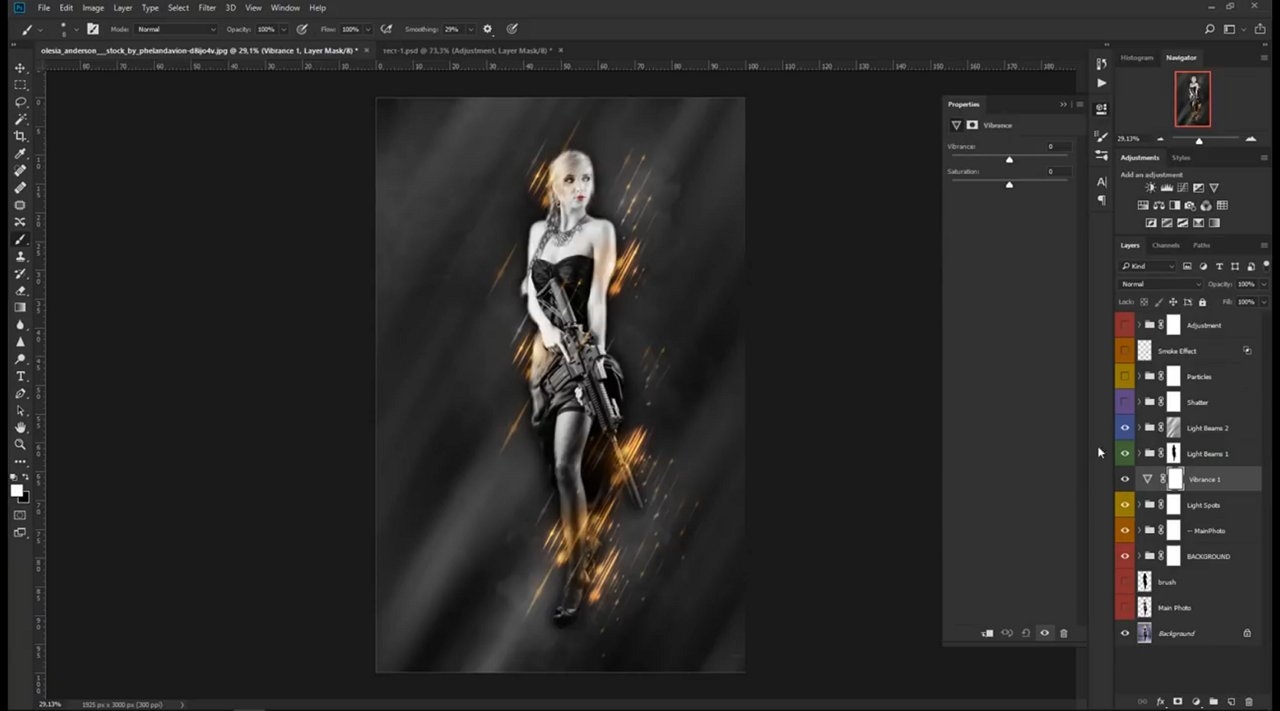The height and width of the screenshot is (711, 1280).
Task: Select the Move tool
Action: point(20,68)
